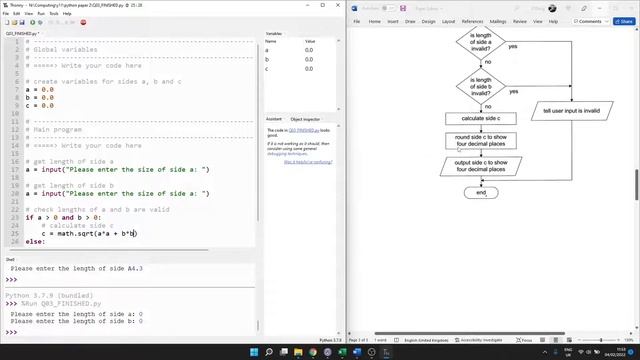
Task: Click 'Was it helpful or confusing?' link
Action: (x=308, y=162)
